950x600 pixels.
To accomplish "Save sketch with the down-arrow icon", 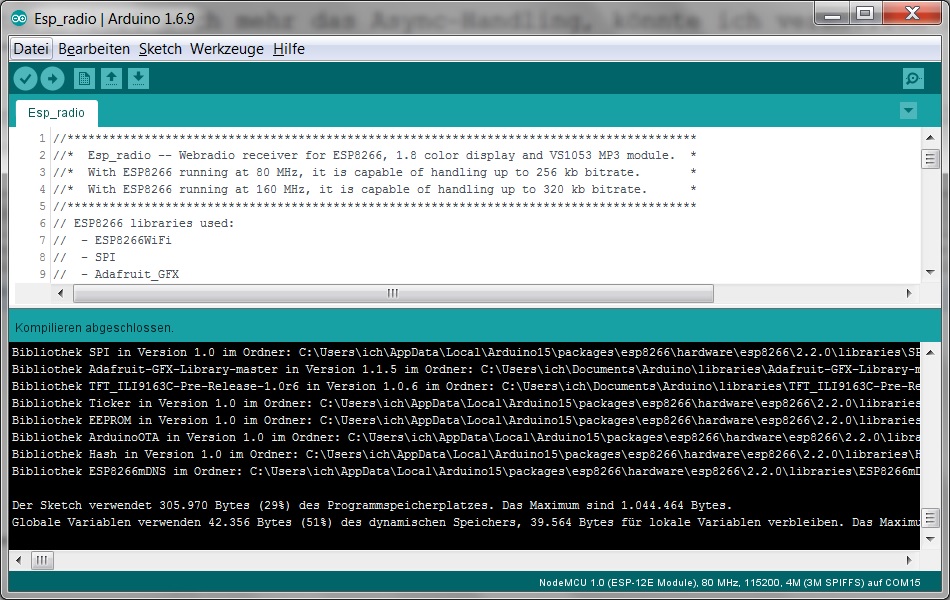I will point(139,79).
